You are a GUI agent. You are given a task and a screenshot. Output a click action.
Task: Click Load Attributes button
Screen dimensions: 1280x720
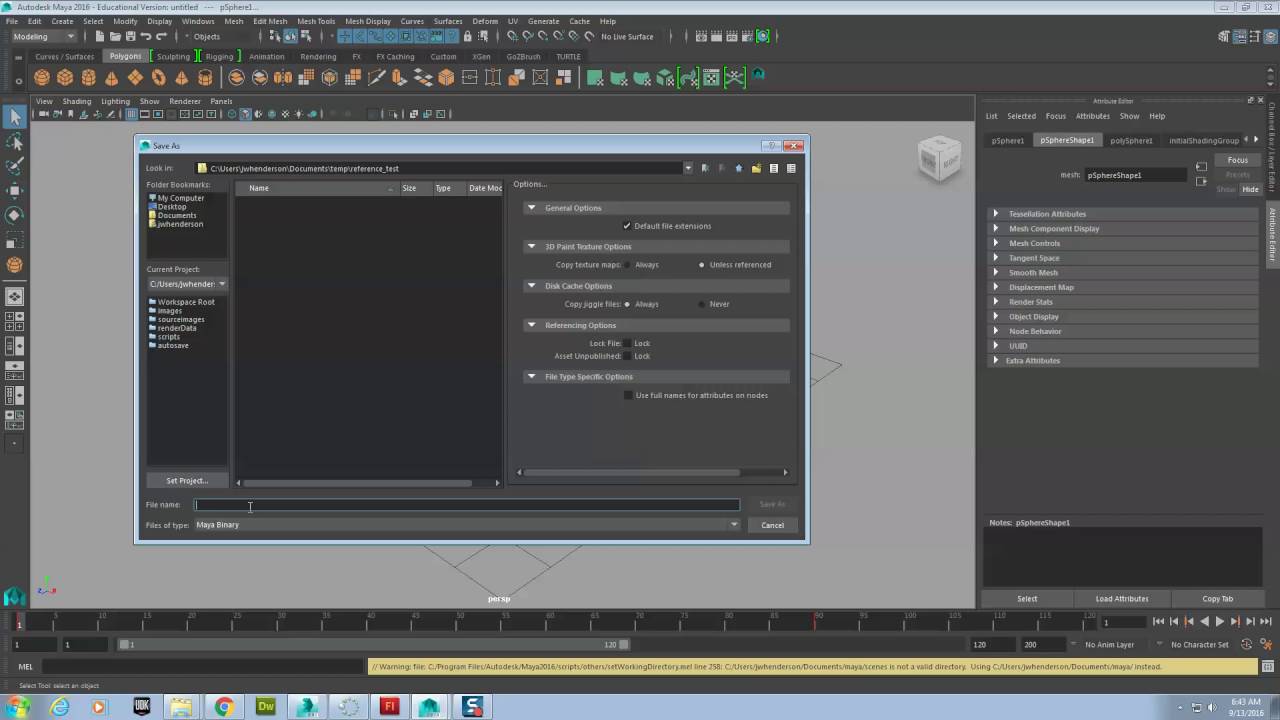[1122, 599]
